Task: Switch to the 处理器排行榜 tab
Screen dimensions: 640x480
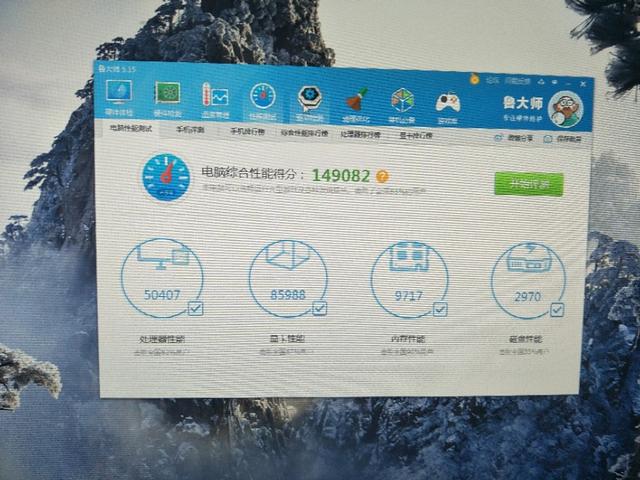Action: tap(360, 134)
